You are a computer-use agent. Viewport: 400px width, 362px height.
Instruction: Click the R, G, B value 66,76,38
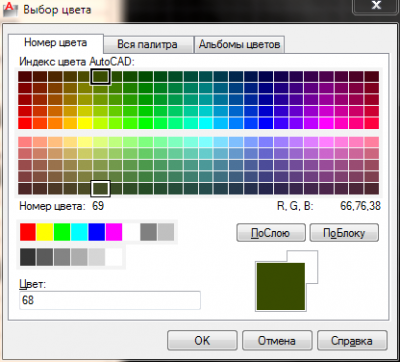pyautogui.click(x=360, y=206)
